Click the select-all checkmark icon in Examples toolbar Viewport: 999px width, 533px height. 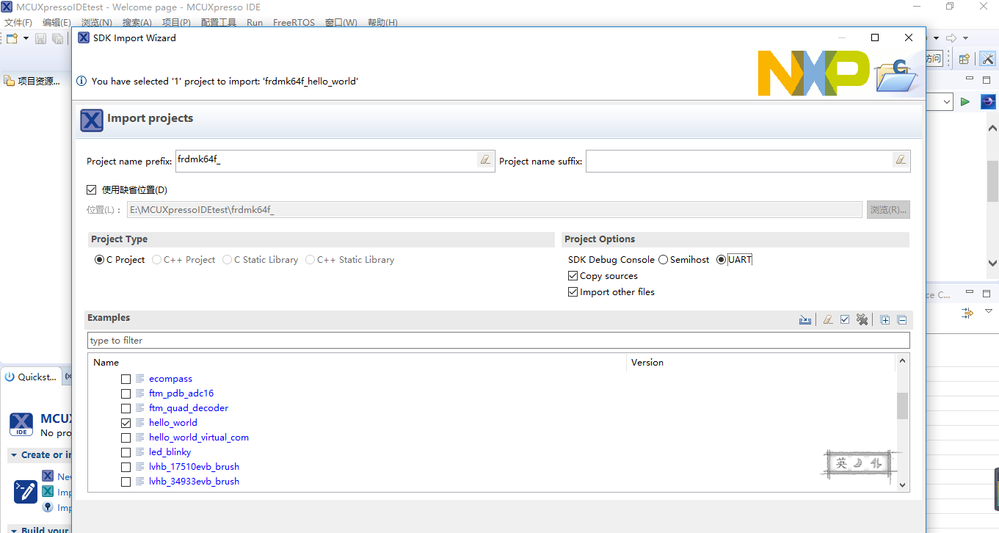[845, 320]
